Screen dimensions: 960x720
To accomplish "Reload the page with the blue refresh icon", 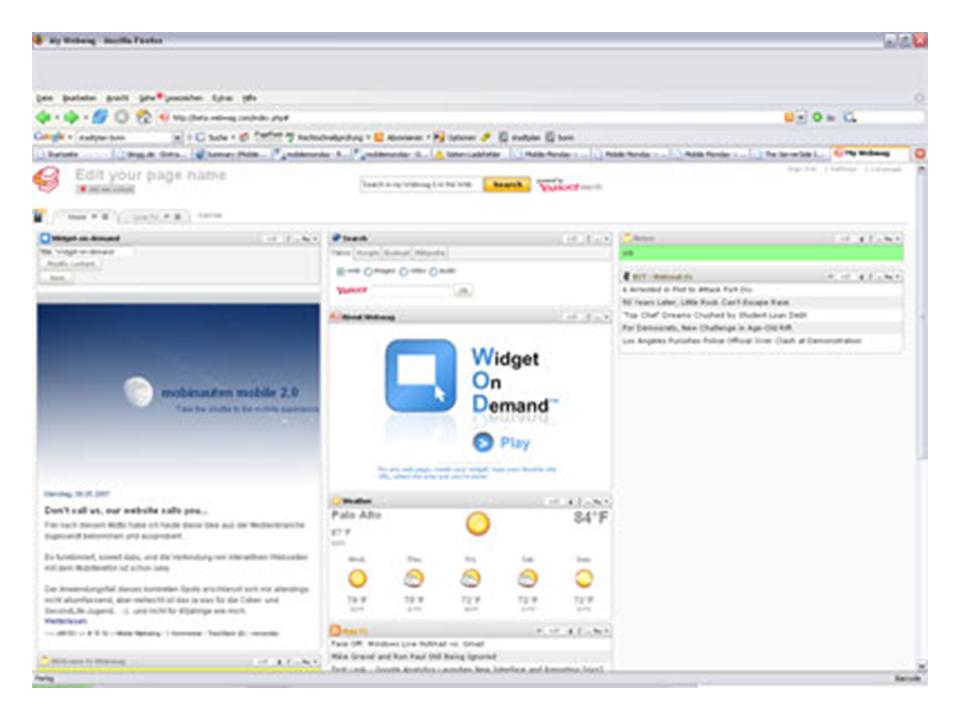I will coord(100,117).
